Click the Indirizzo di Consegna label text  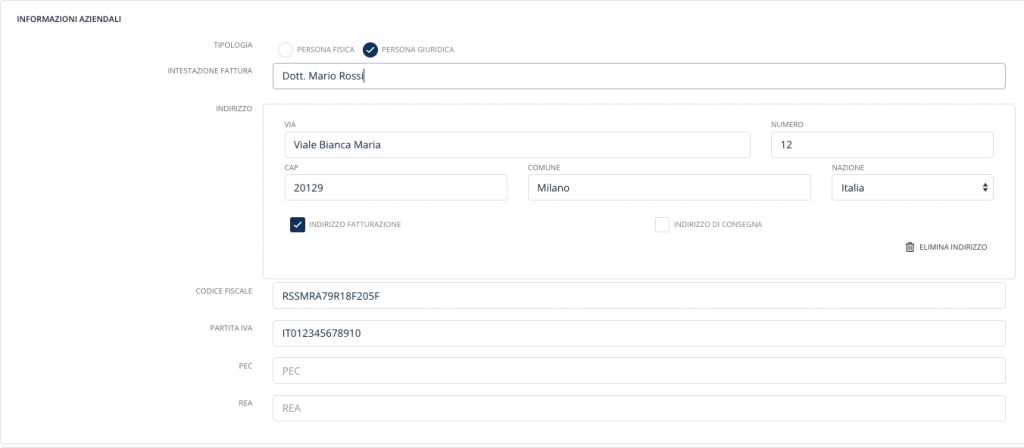718,225
